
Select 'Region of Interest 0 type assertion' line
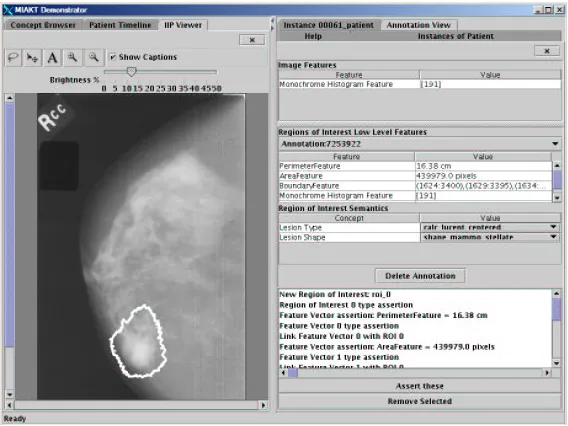click(346, 305)
